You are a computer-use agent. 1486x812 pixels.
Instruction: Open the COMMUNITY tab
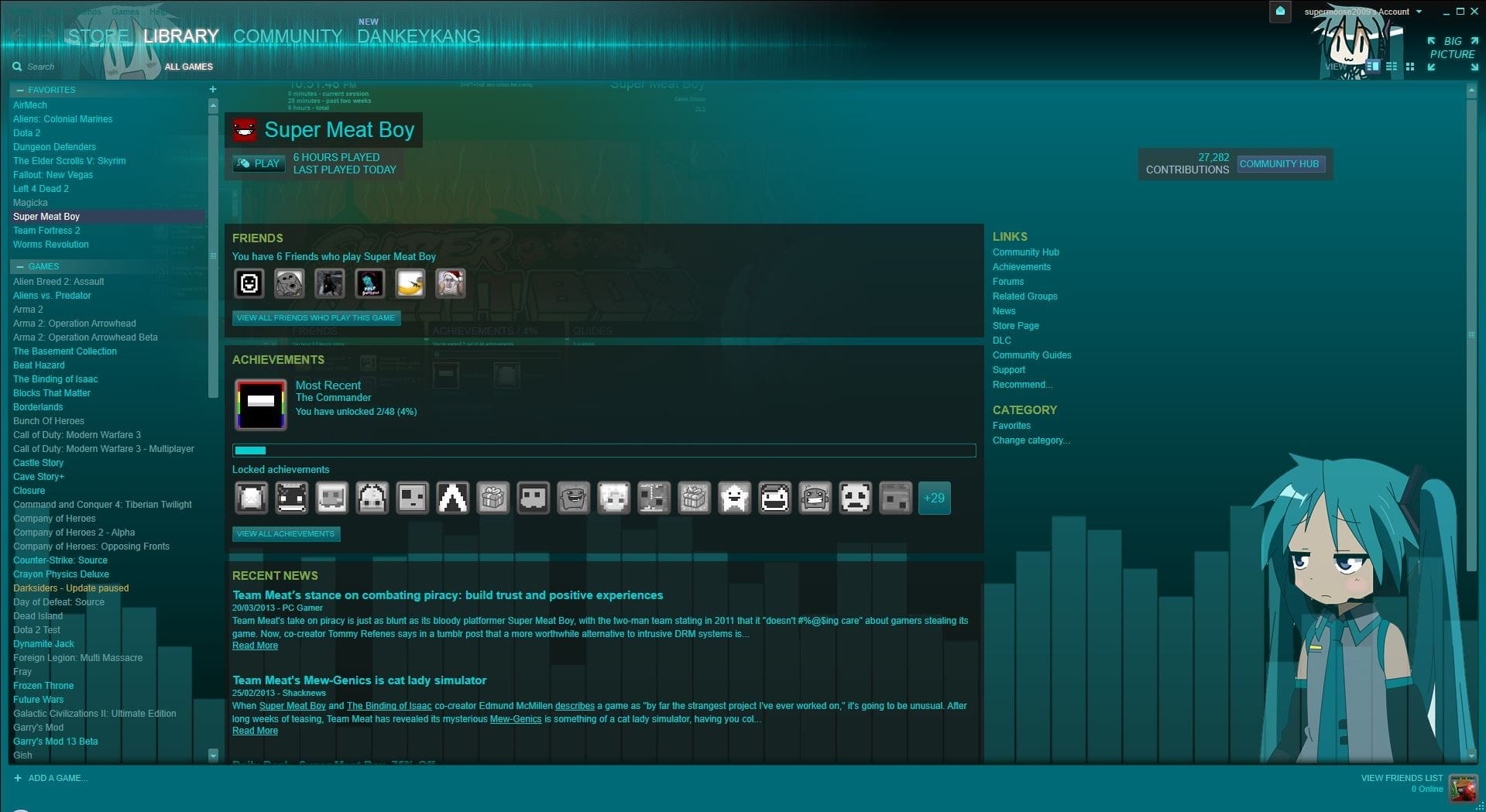[x=287, y=36]
